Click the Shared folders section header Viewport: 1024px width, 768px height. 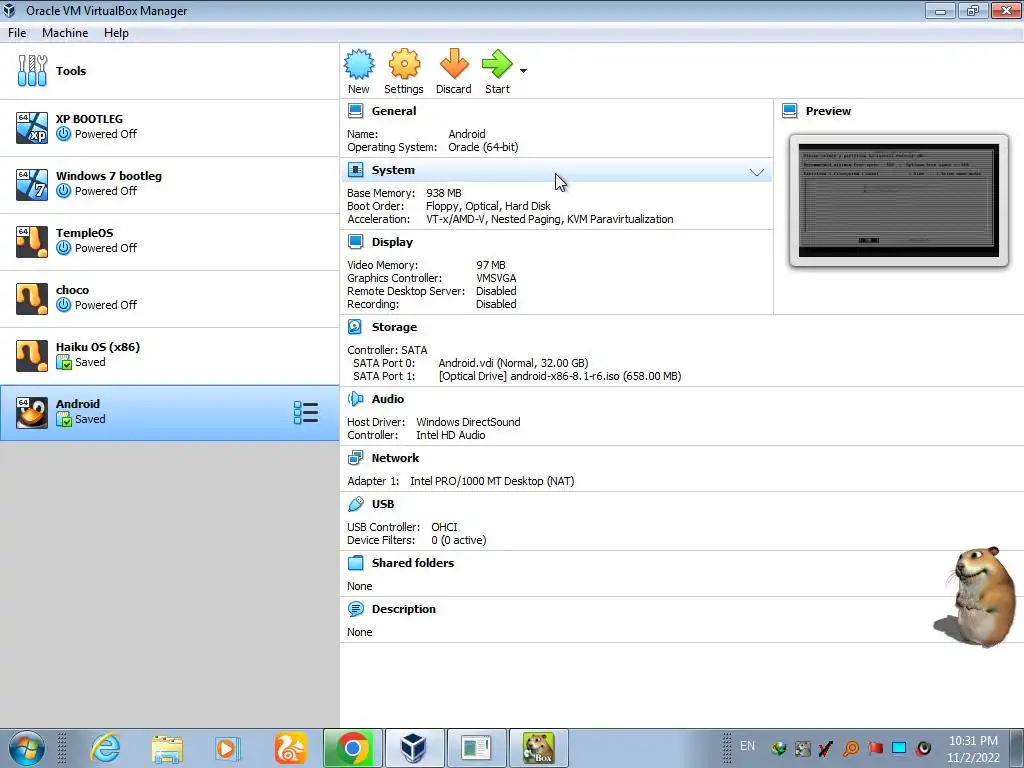413,563
